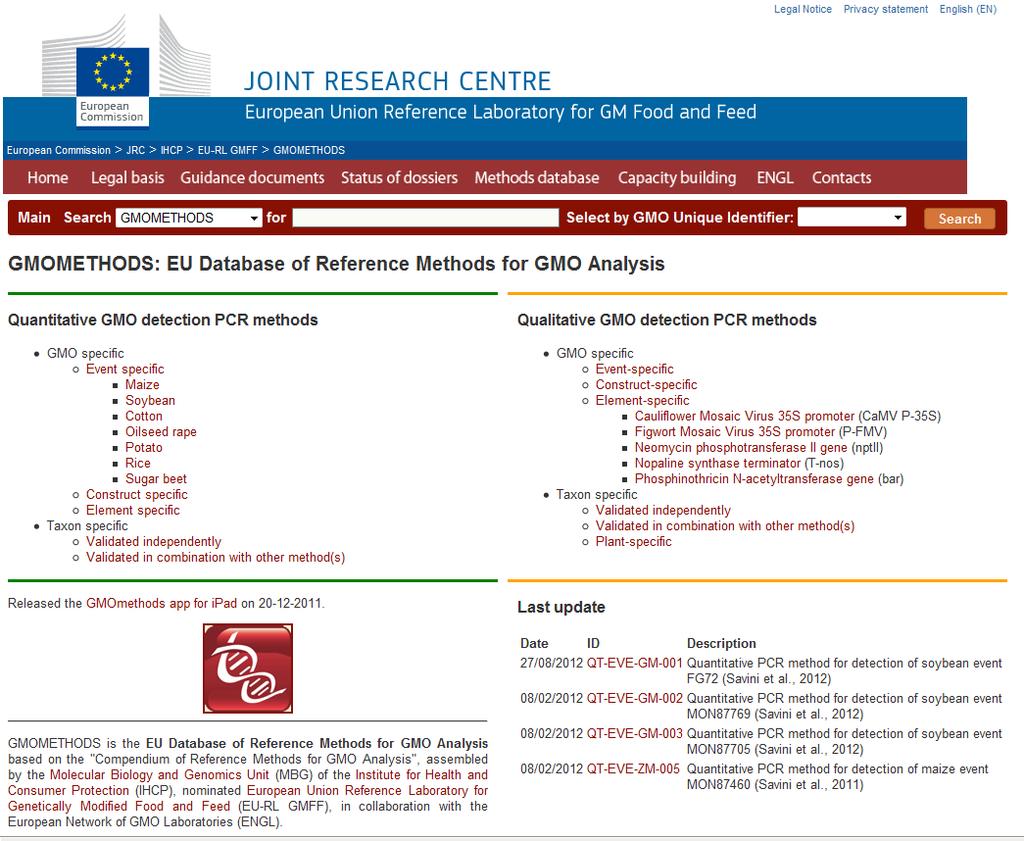Open quantitative Validated independently link
Screen dimensions: 1024x841
[x=153, y=541]
